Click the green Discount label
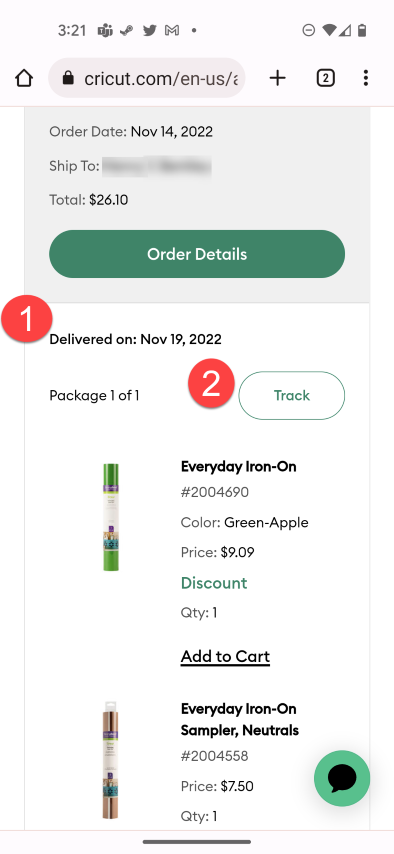 click(214, 583)
